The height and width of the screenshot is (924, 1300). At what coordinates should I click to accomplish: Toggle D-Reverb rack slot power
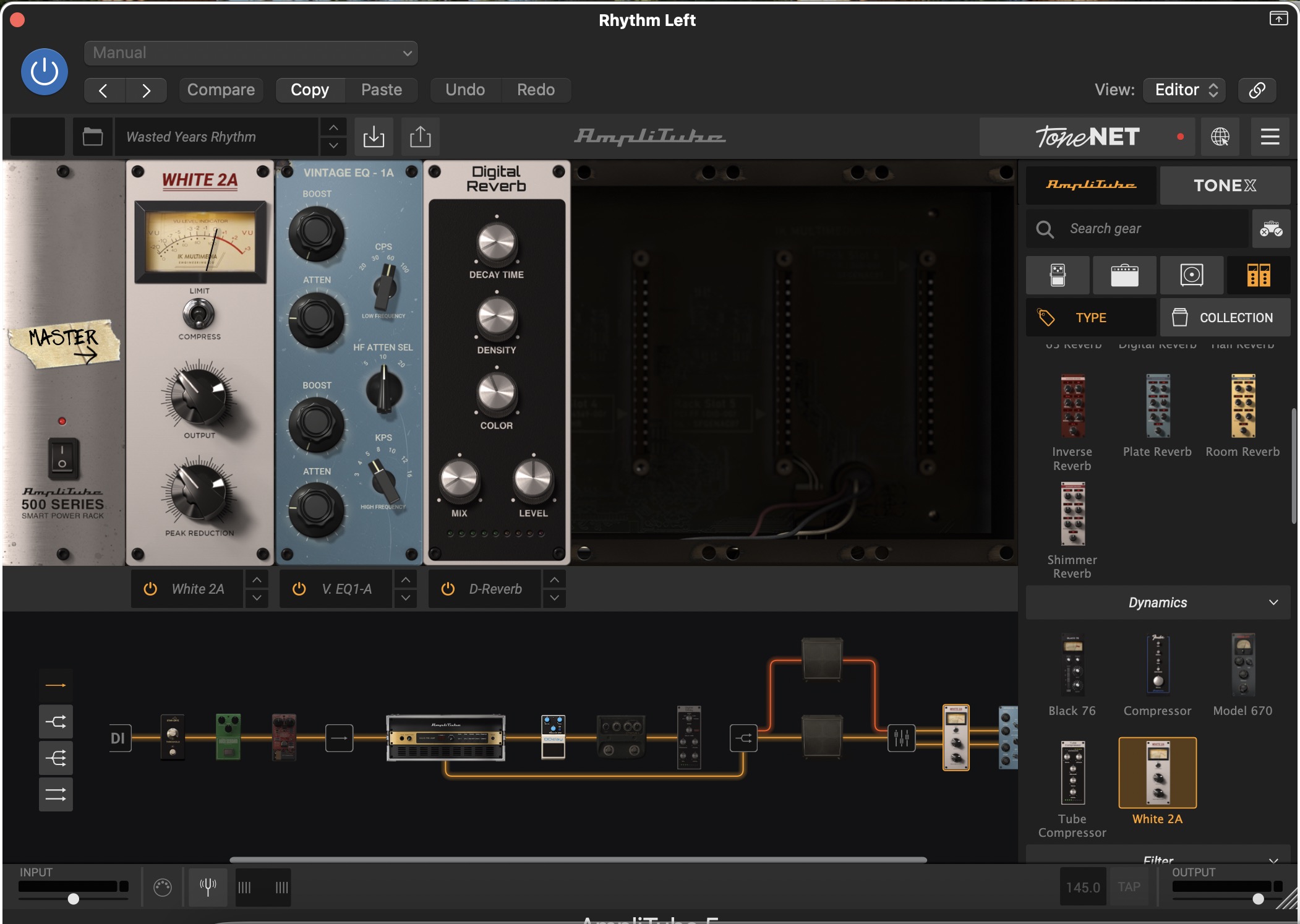(448, 589)
